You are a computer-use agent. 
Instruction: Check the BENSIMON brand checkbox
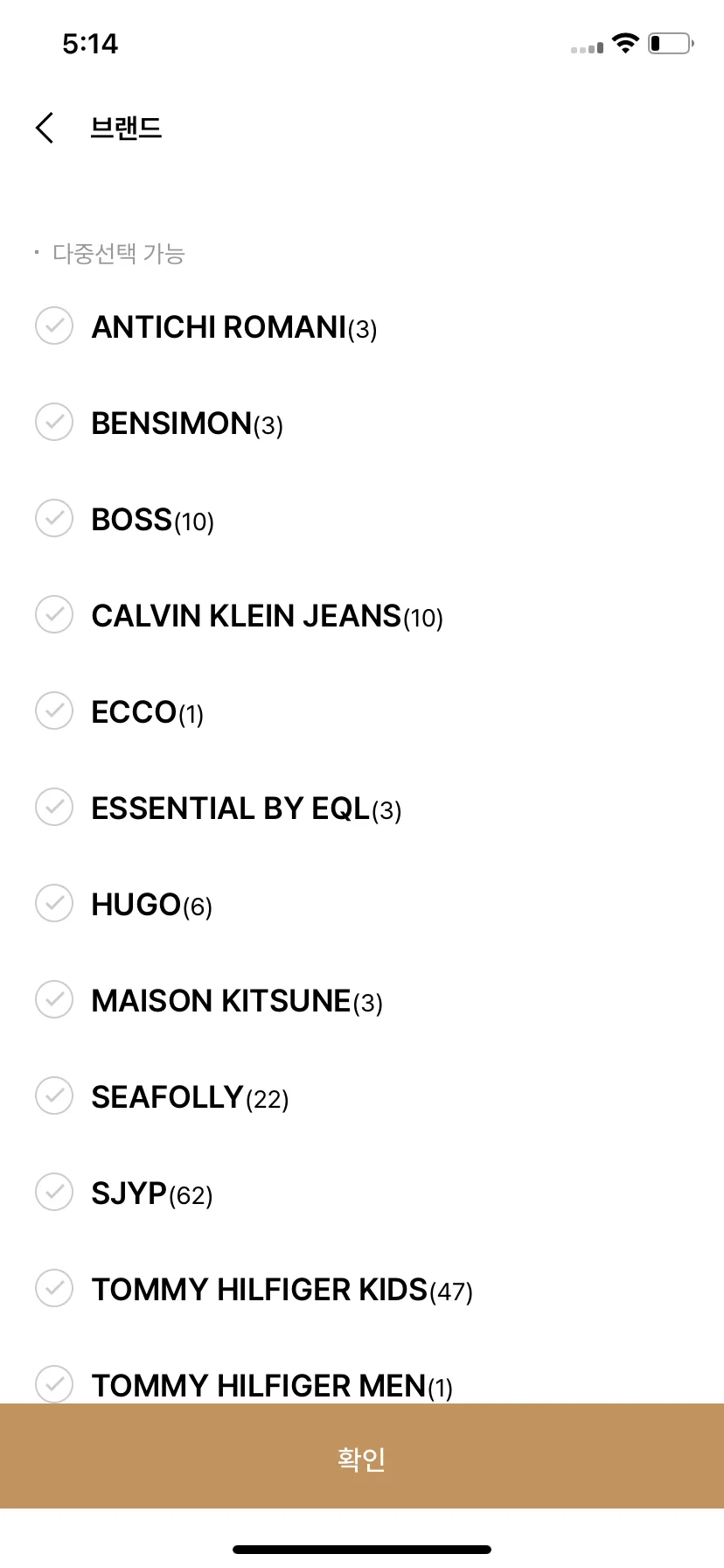pos(54,422)
